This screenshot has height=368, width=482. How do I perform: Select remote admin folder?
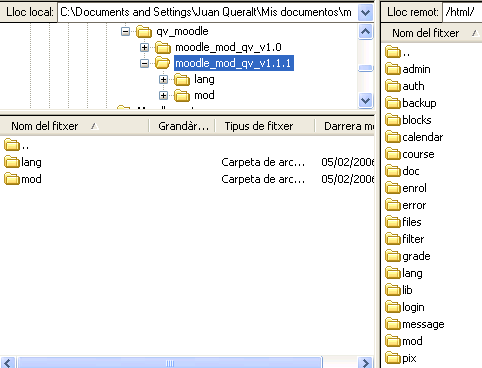408,69
